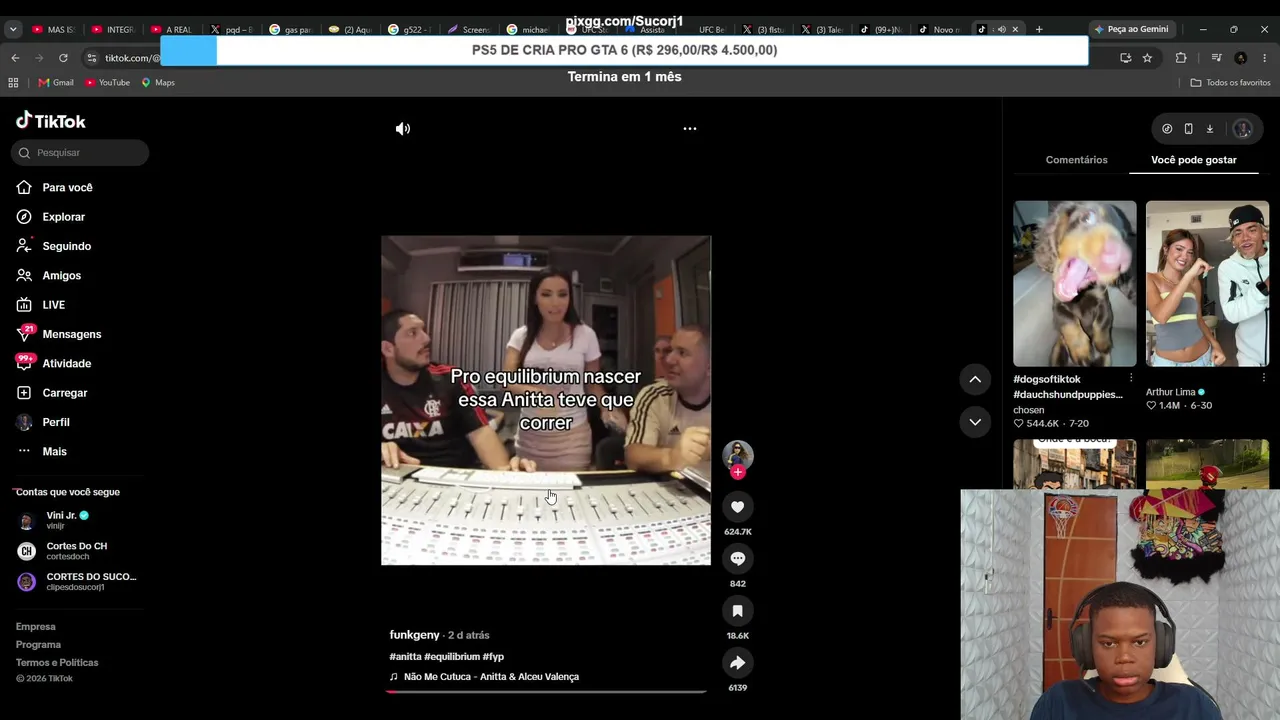Go to next video with down chevron
The image size is (1280, 720).
[975, 422]
